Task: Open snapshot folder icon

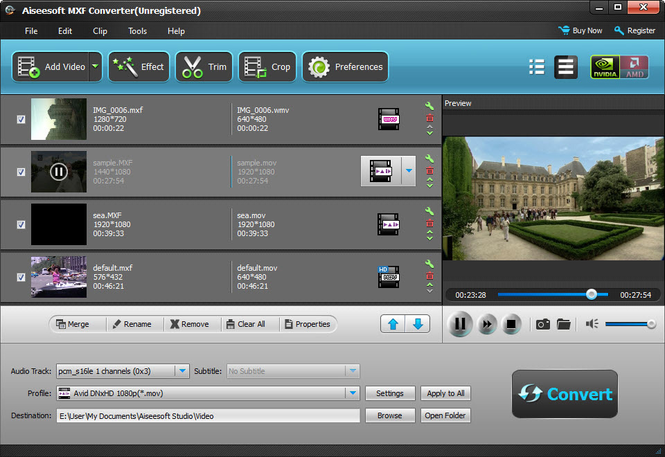Action: [564, 324]
